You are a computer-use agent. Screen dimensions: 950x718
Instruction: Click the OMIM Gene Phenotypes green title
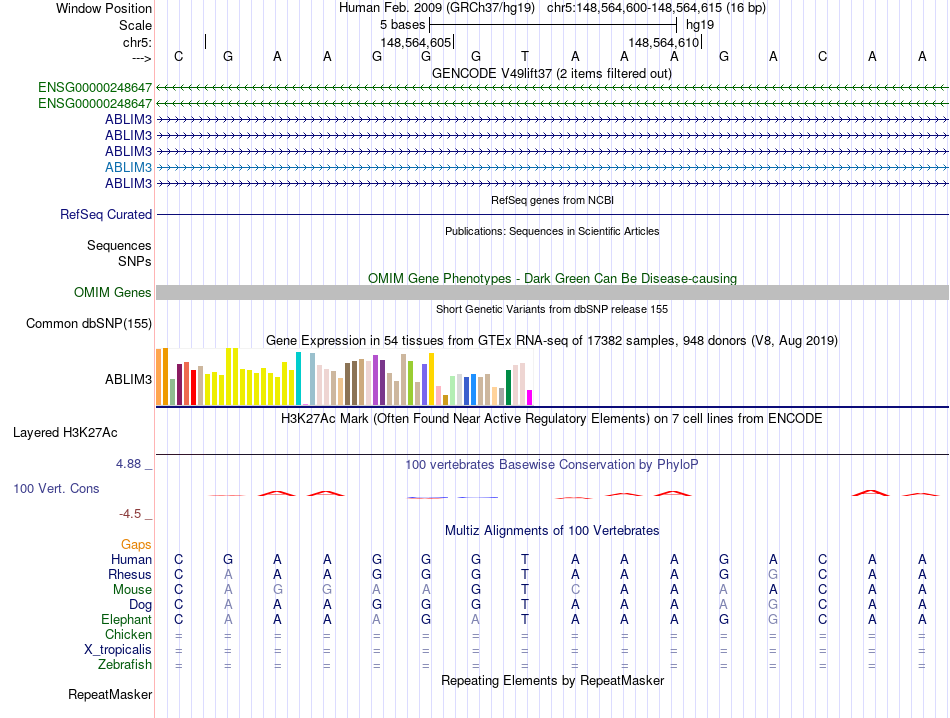(x=552, y=279)
